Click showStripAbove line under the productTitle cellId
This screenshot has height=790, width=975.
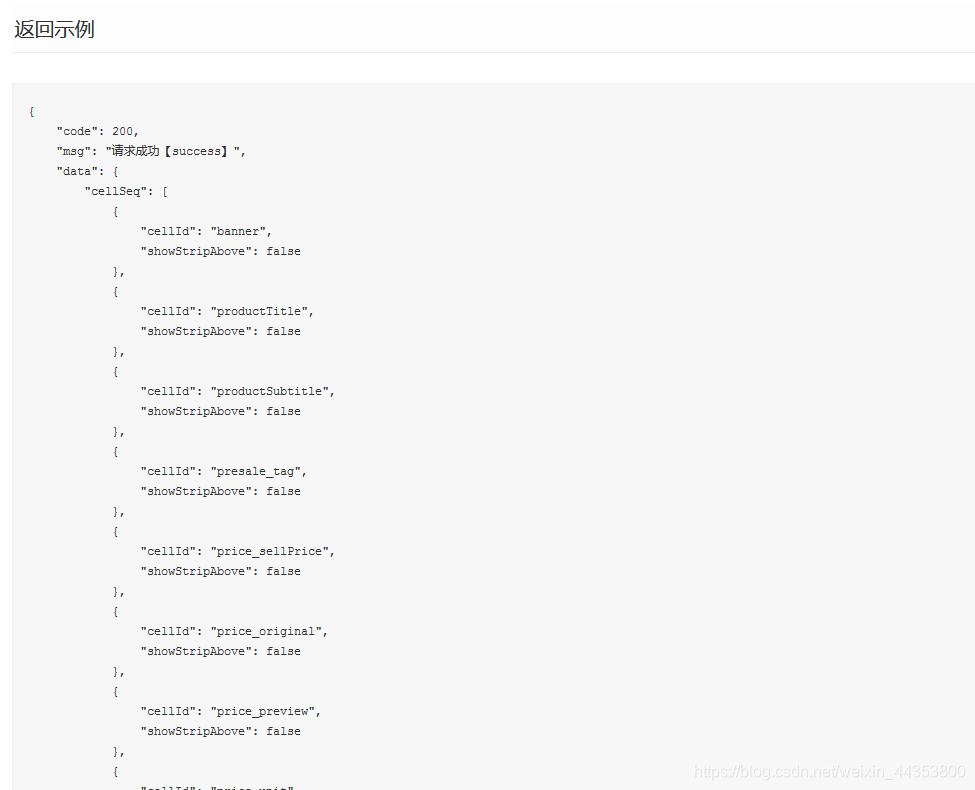pyautogui.click(x=221, y=332)
